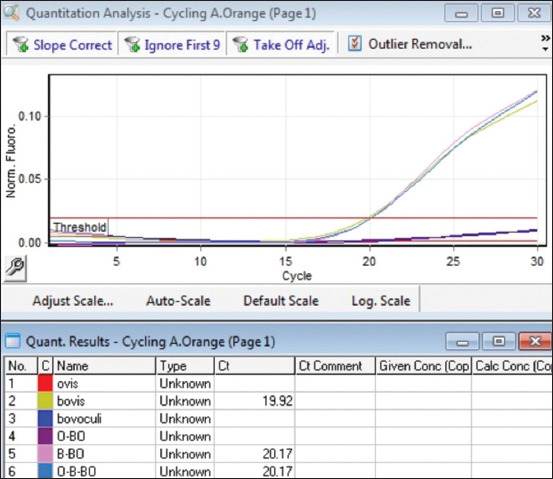Screen dimensions: 553x479
Task: Open Adjust Scale dialog
Action: 73,301
